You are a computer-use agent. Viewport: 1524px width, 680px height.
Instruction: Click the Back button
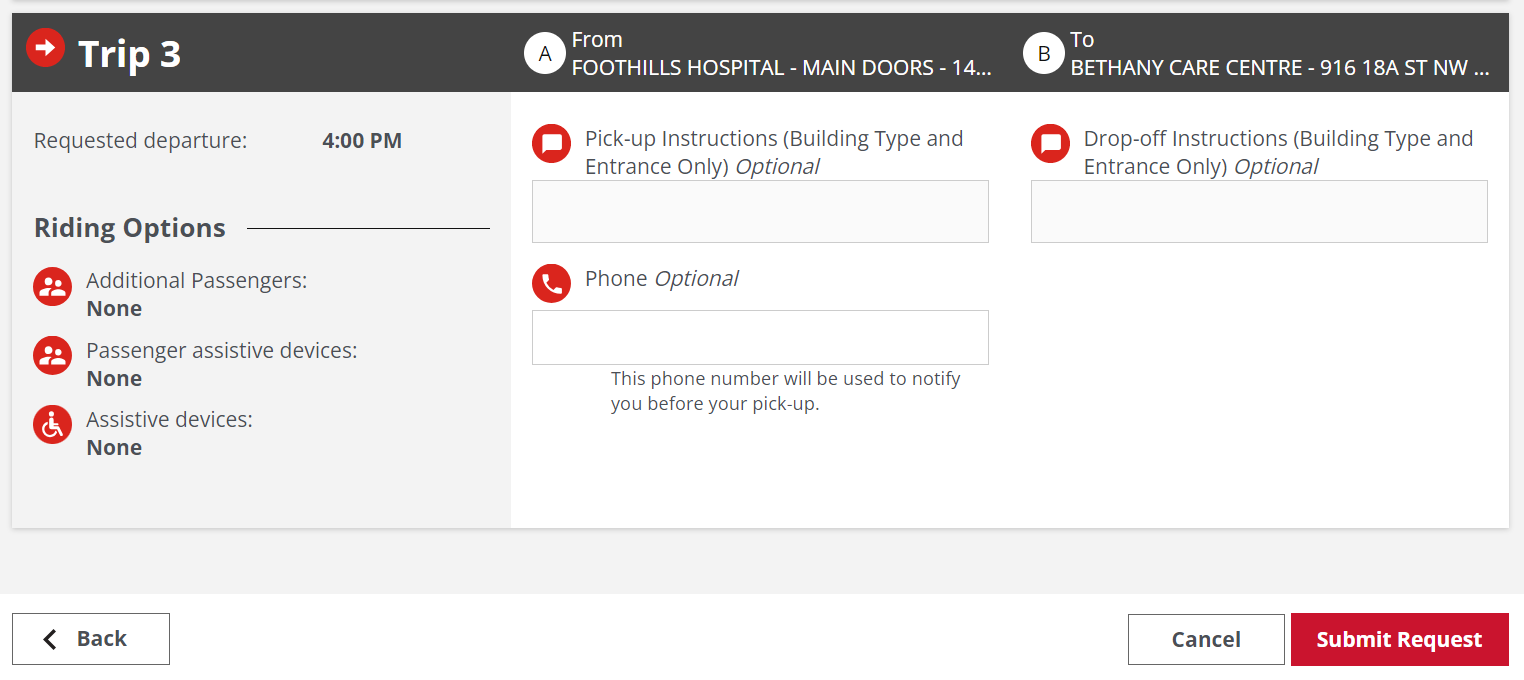(90, 639)
